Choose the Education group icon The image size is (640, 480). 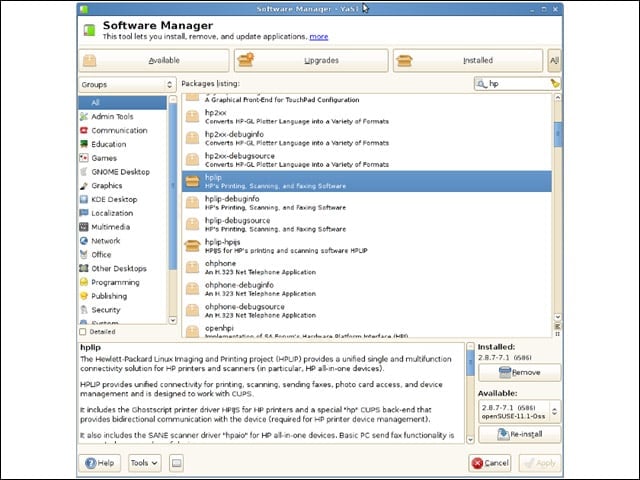tap(84, 144)
